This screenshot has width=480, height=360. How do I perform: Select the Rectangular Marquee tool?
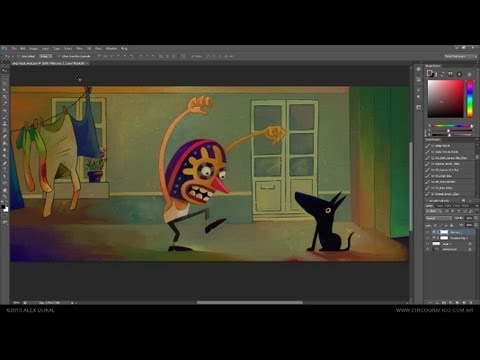[x=5, y=77]
